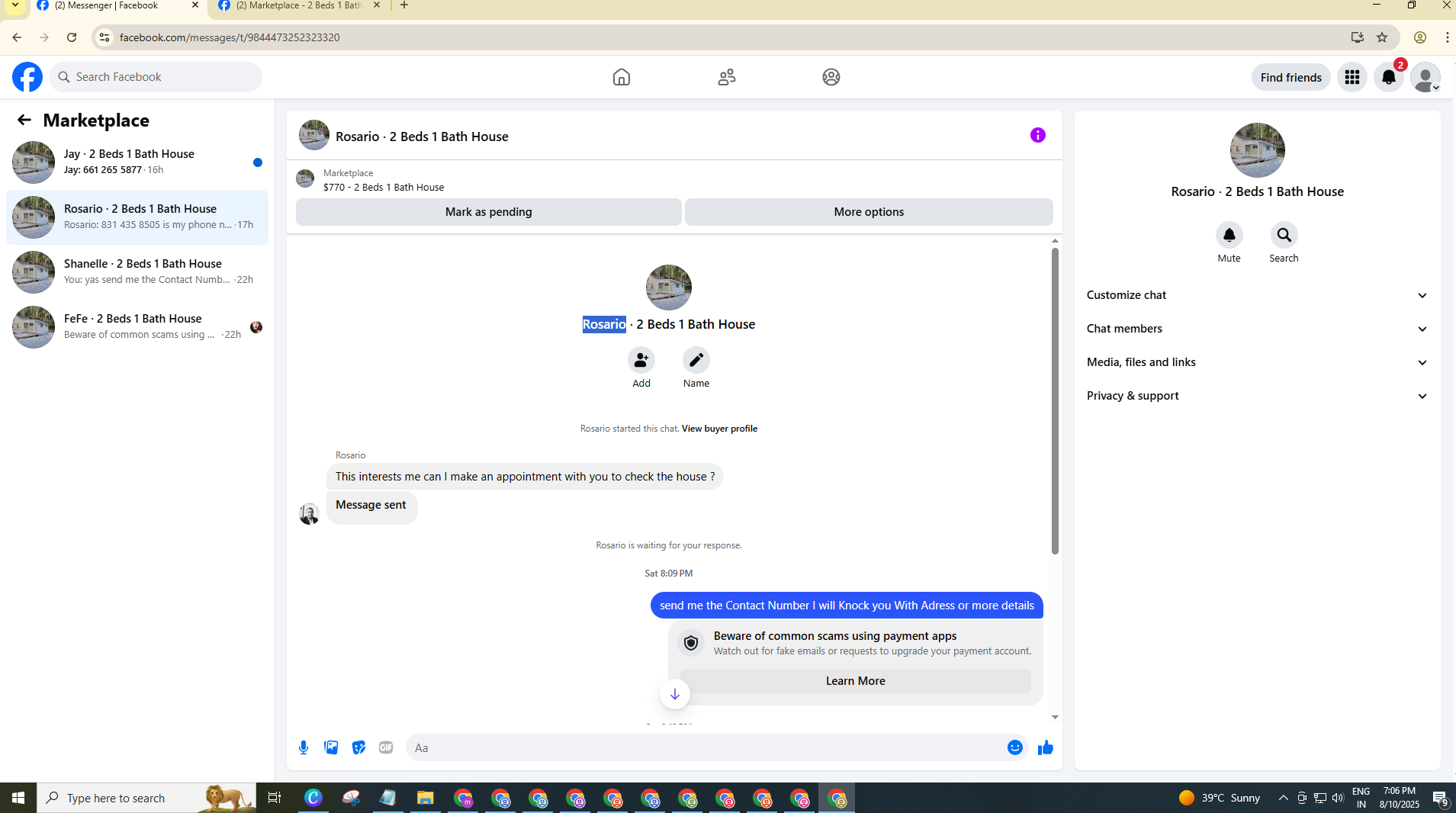Attach a file using the image icon

(331, 747)
